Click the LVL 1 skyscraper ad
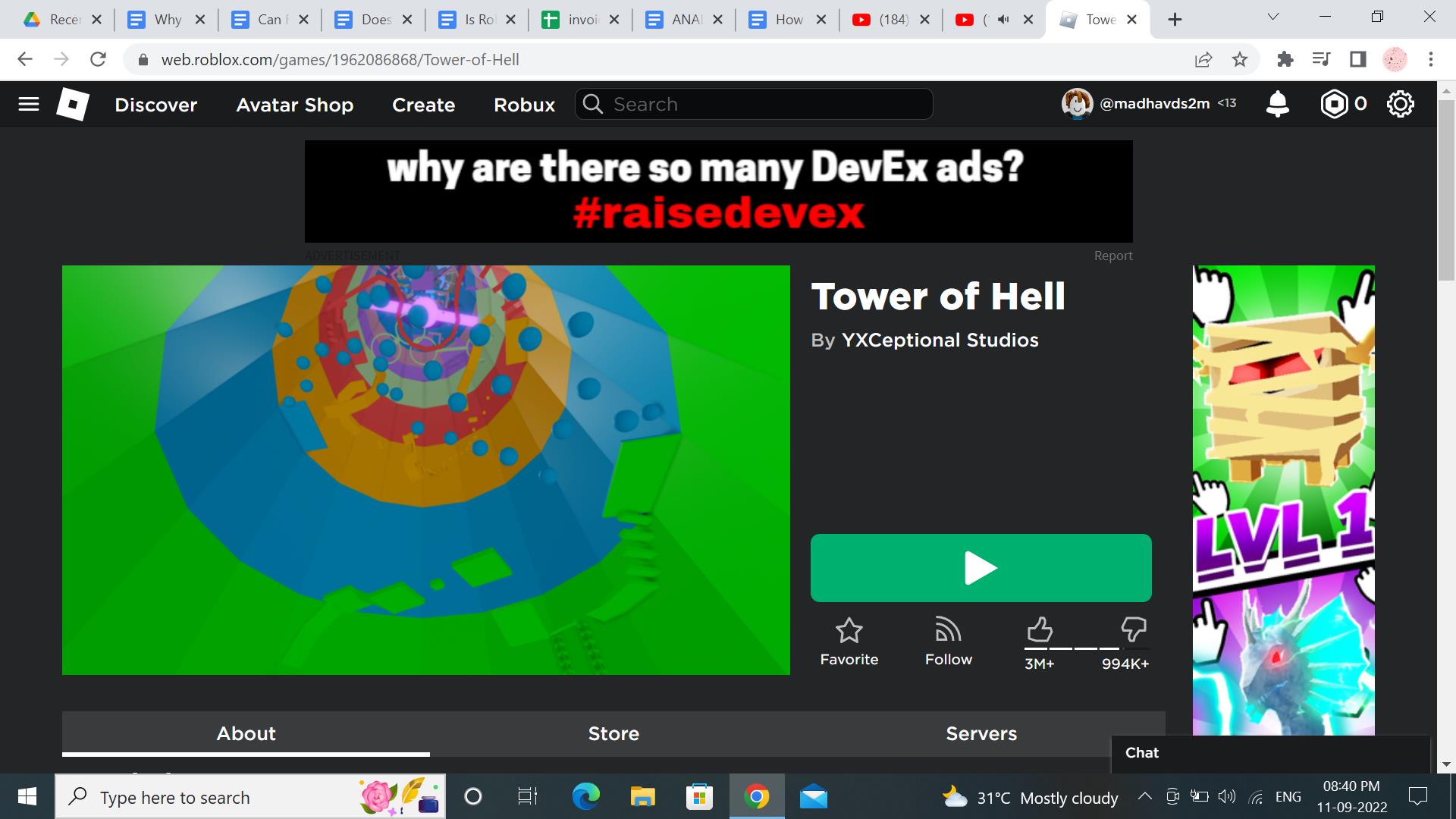Screen dimensions: 1456x819 click(x=1283, y=500)
